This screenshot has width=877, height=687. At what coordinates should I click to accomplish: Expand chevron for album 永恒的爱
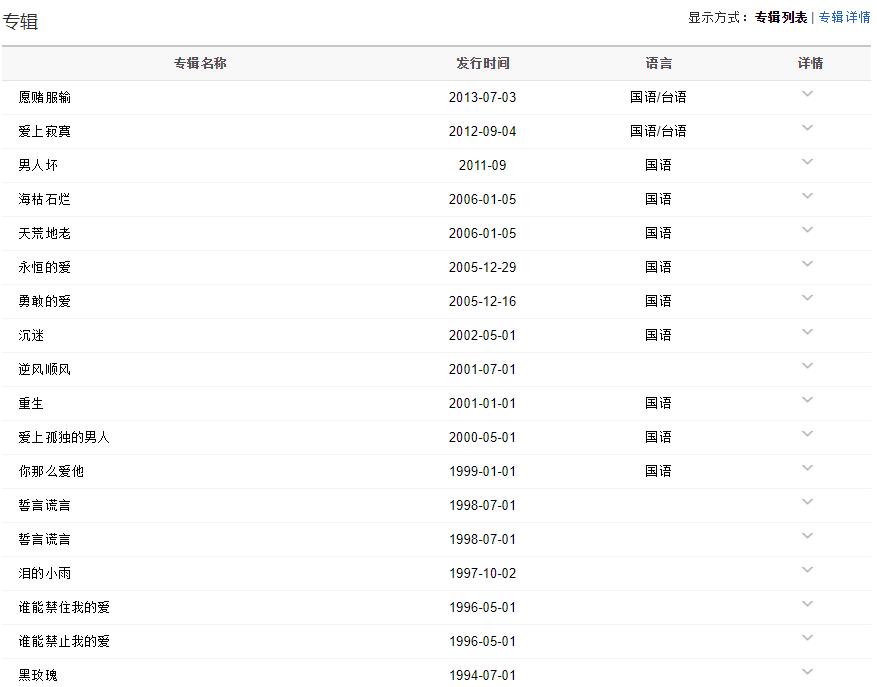point(808,264)
